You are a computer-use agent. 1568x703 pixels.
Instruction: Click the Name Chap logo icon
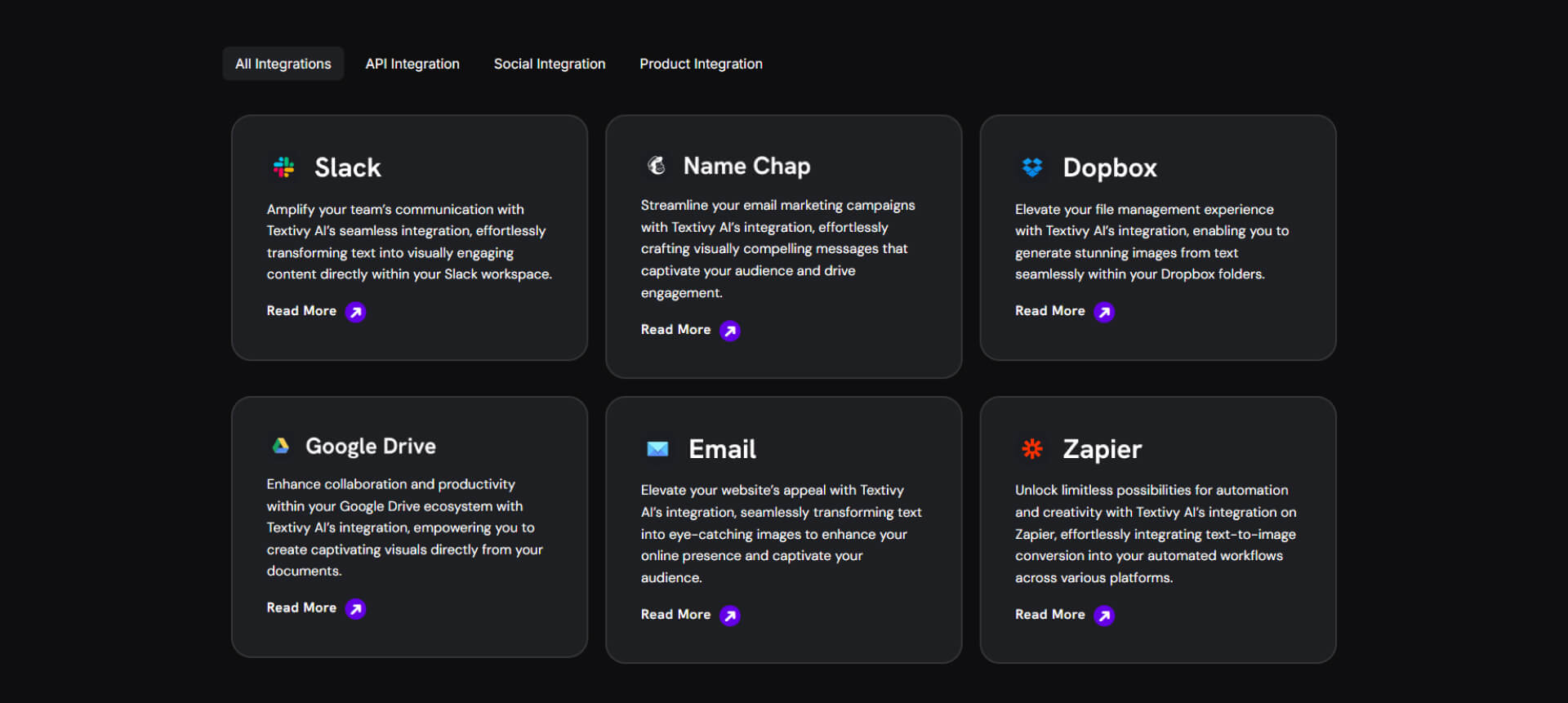pos(657,166)
